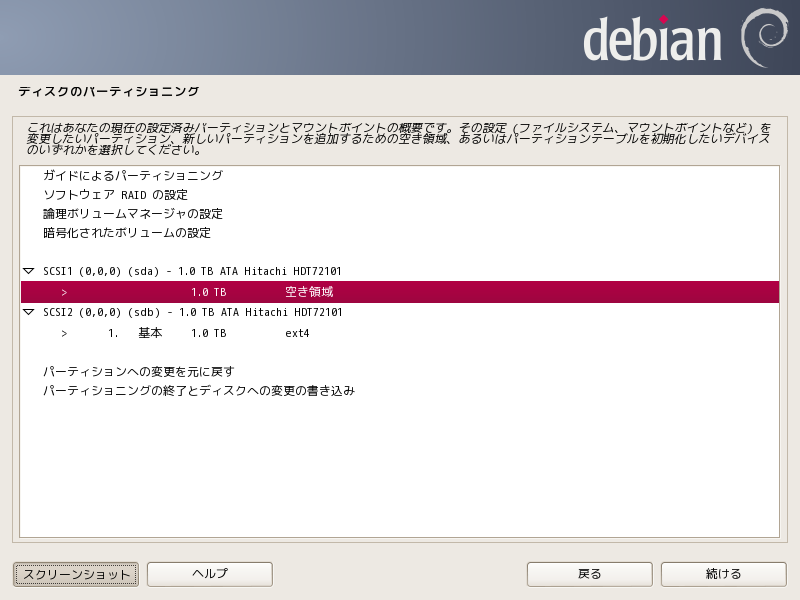Proceed using the 続ける button
800x600 pixels.
(723, 574)
